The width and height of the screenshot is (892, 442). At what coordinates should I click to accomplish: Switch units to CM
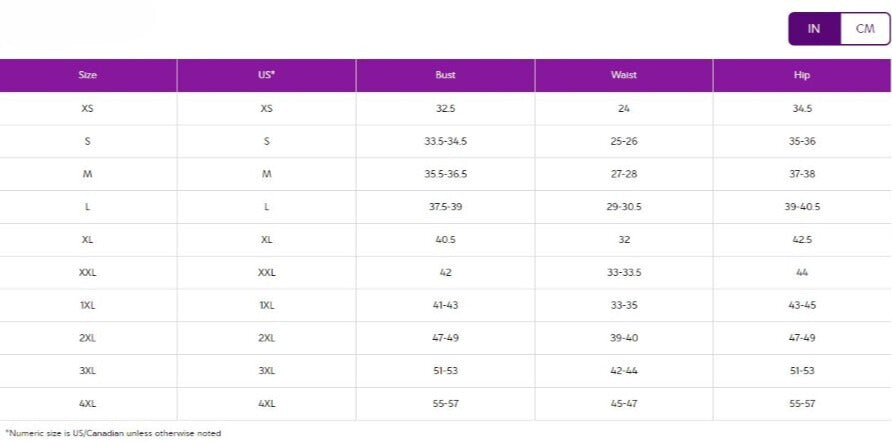tap(865, 29)
